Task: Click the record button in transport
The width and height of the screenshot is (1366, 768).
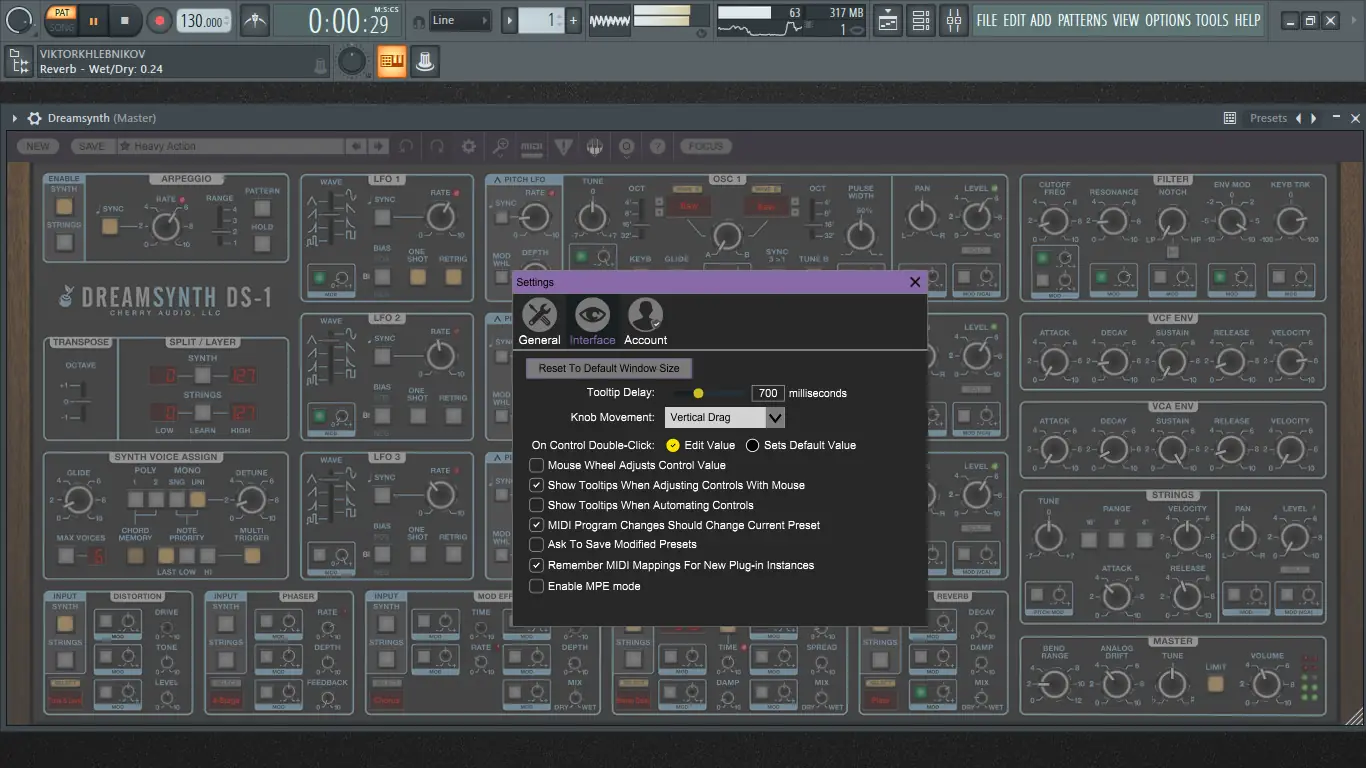Action: 159,20
